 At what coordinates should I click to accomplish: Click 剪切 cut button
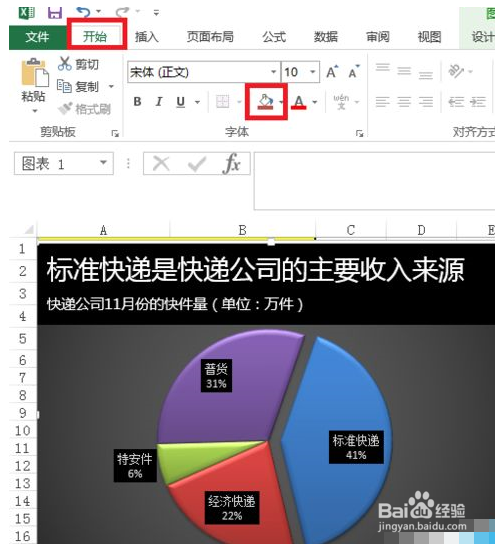pyautogui.click(x=79, y=64)
